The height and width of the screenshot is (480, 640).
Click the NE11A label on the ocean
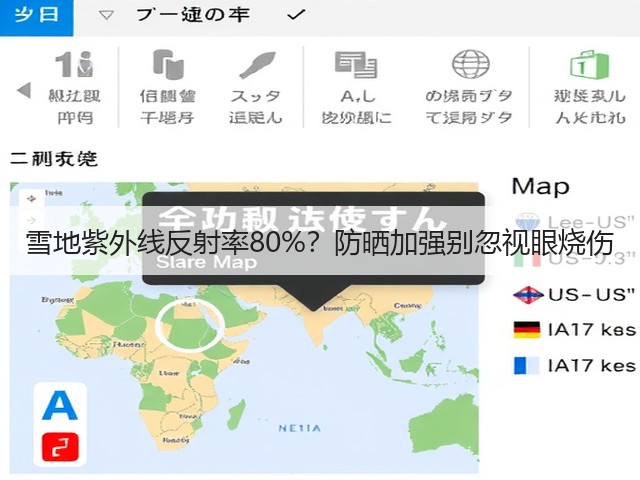pyautogui.click(x=300, y=428)
